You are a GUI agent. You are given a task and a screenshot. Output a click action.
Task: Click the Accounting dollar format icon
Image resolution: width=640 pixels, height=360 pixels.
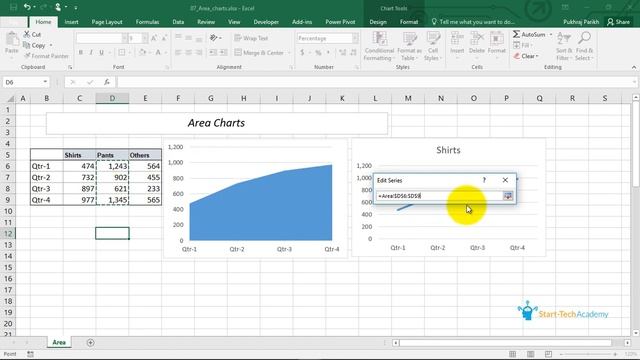302,53
